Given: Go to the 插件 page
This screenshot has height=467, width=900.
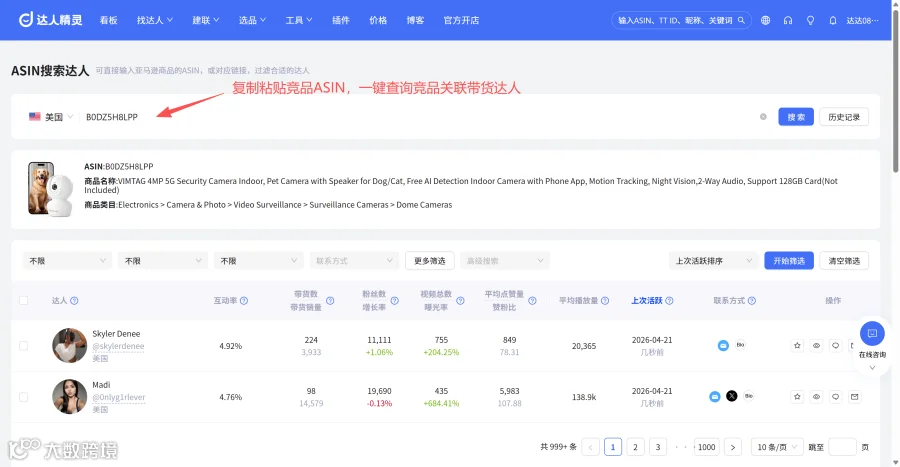Looking at the screenshot, I should coord(340,20).
